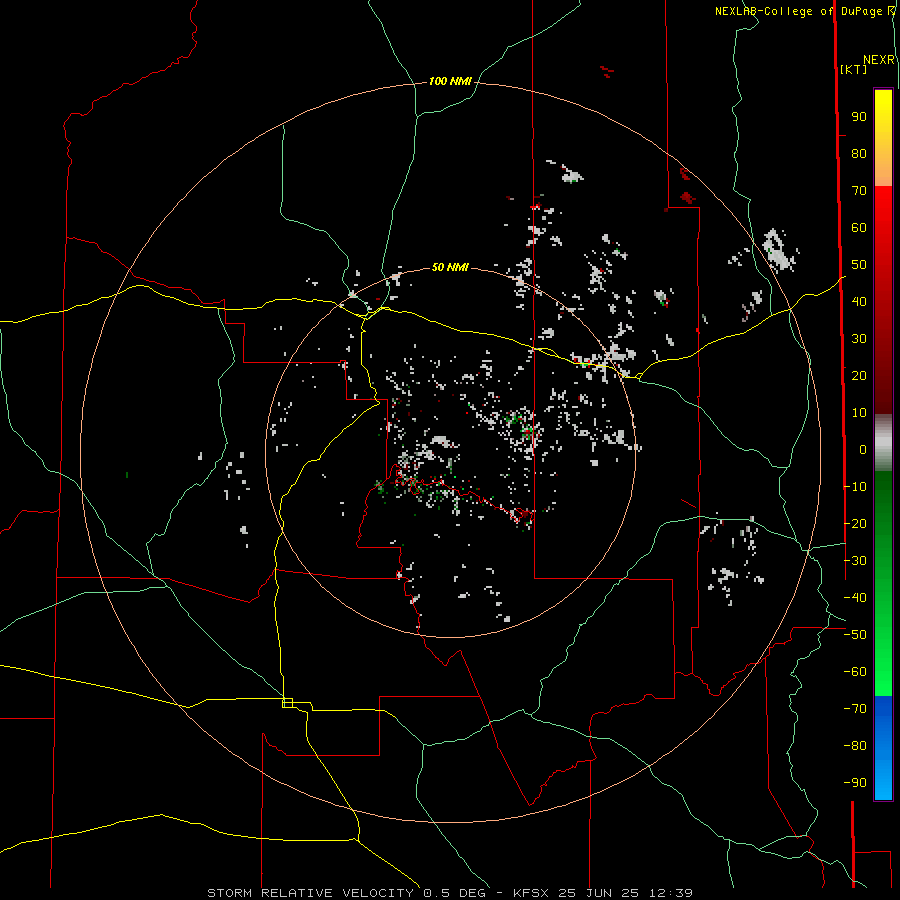Screen dimensions: 900x900
Task: Select the 100 NMI range ring label
Action: coord(450,81)
